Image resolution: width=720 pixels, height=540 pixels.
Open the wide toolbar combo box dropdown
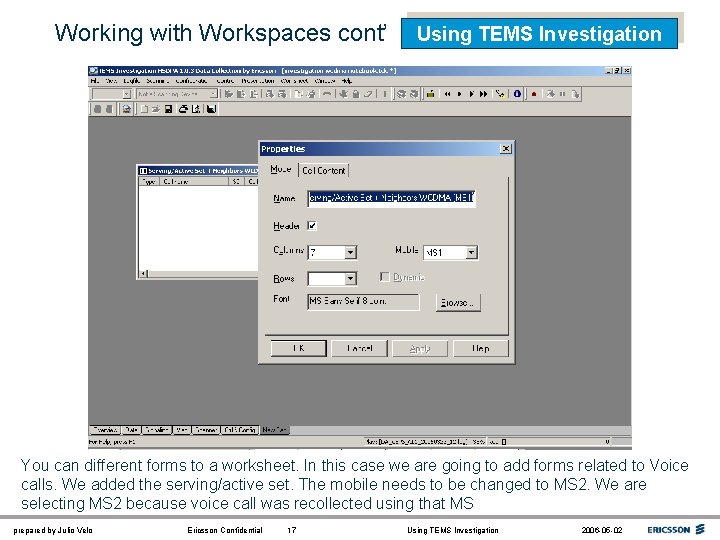[214, 94]
